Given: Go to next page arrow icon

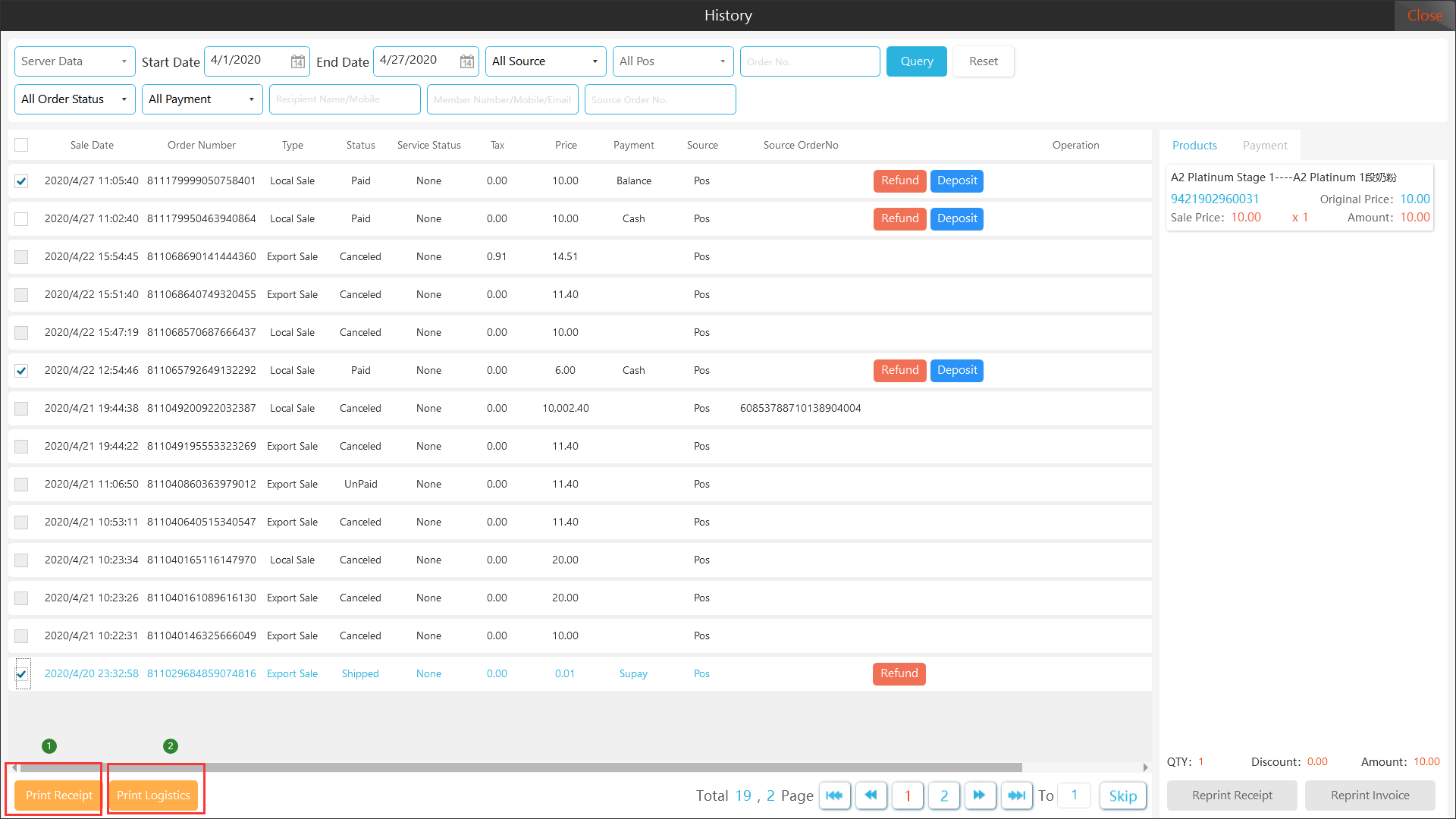Looking at the screenshot, I should point(980,795).
